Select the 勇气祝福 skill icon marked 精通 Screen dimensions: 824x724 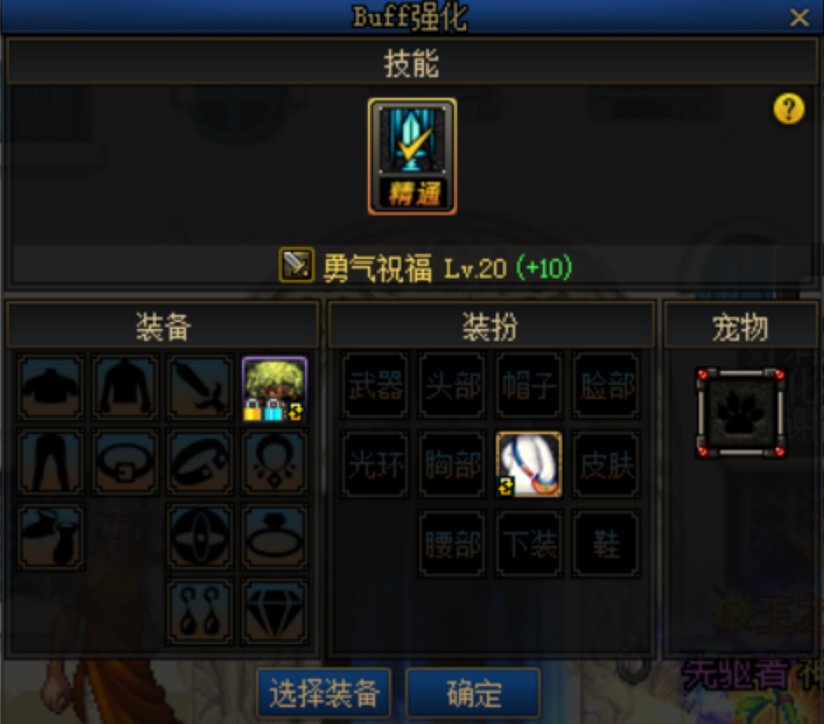(412, 156)
